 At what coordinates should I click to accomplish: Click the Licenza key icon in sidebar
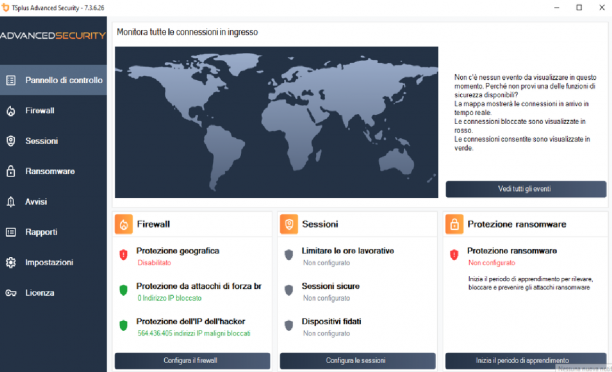click(11, 293)
